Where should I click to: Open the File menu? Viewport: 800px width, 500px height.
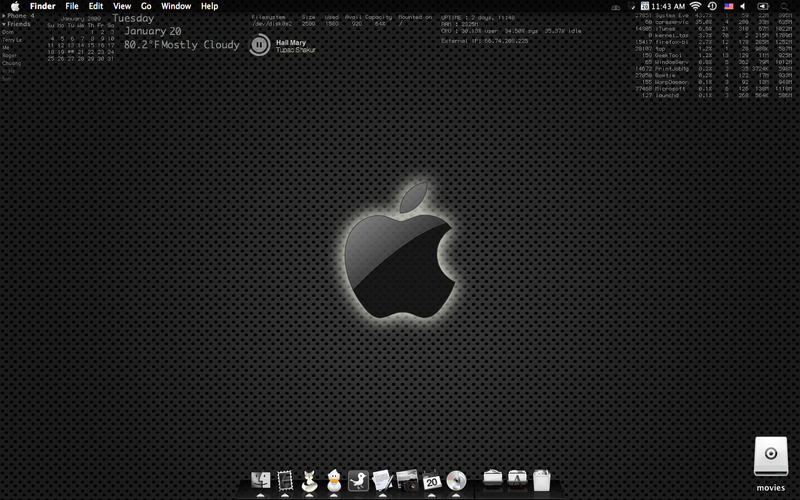pyautogui.click(x=72, y=6)
